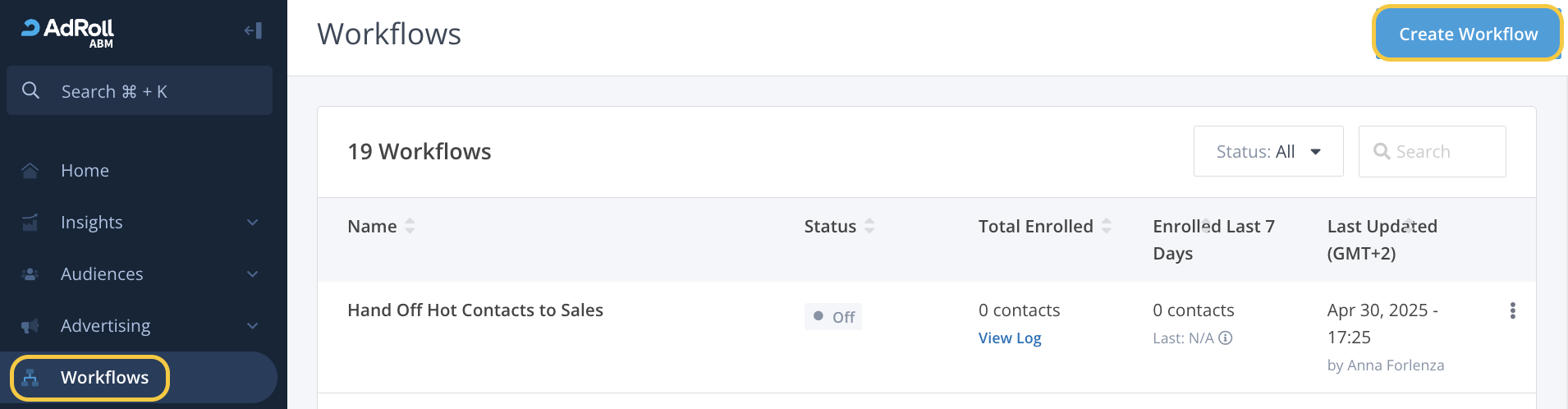Expand the Insights menu chevron

pos(253,223)
